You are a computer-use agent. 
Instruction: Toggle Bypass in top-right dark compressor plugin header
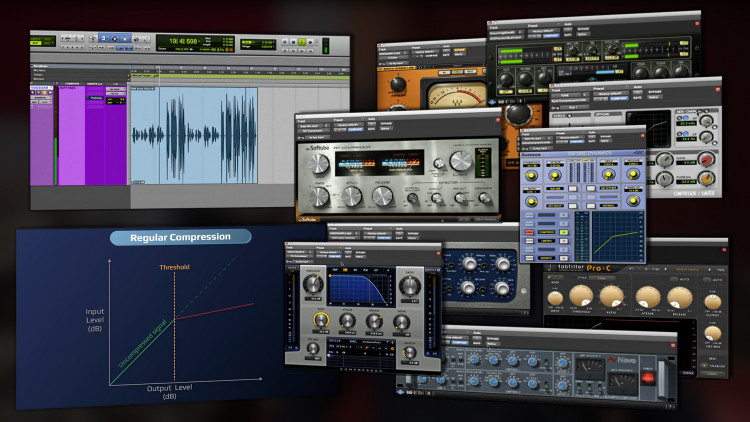pos(583,29)
